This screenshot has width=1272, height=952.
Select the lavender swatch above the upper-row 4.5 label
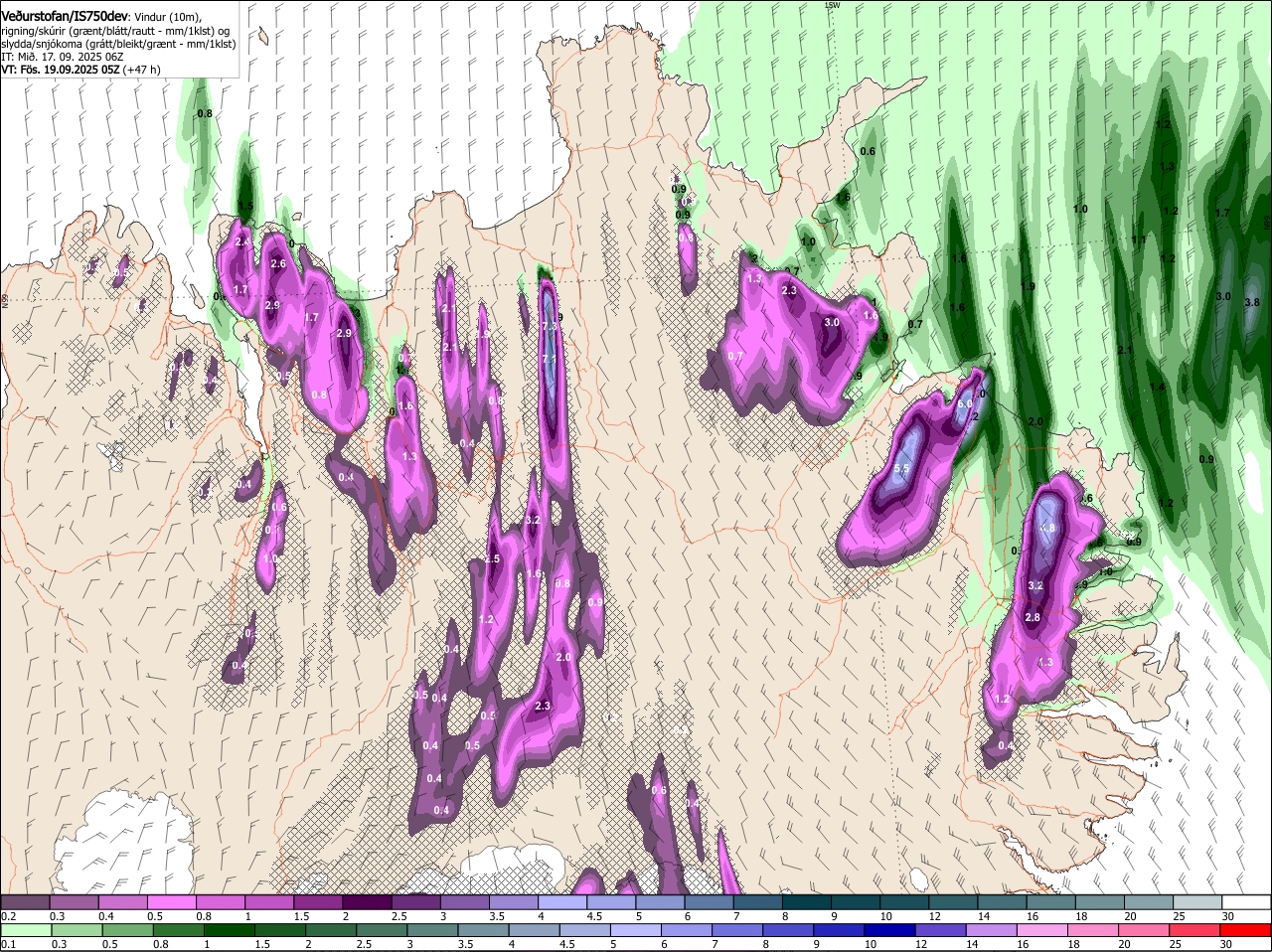(x=612, y=901)
